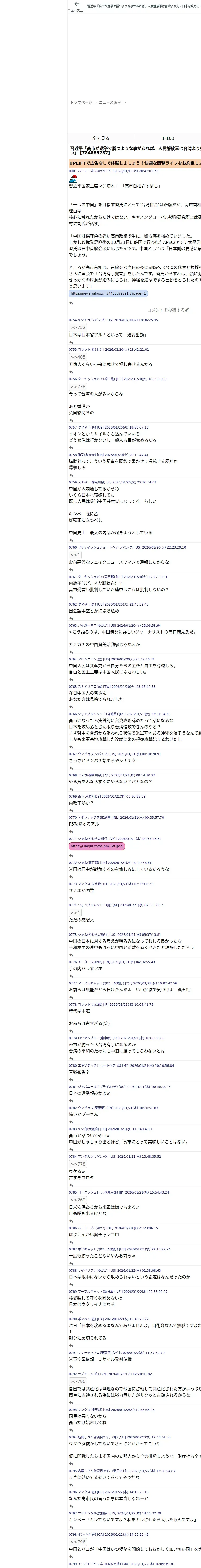Click the reply arrow under post 0755

pyautogui.click(x=71, y=372)
